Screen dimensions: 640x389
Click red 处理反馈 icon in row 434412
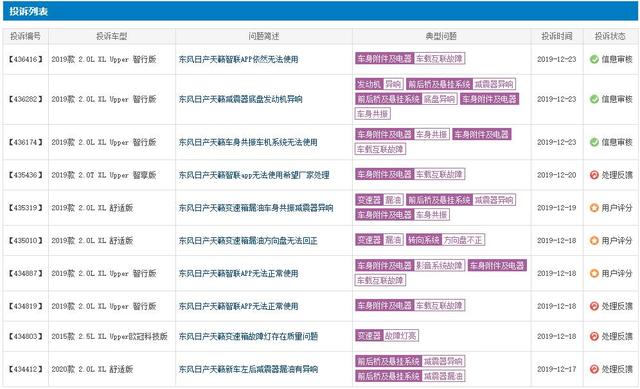click(x=594, y=369)
